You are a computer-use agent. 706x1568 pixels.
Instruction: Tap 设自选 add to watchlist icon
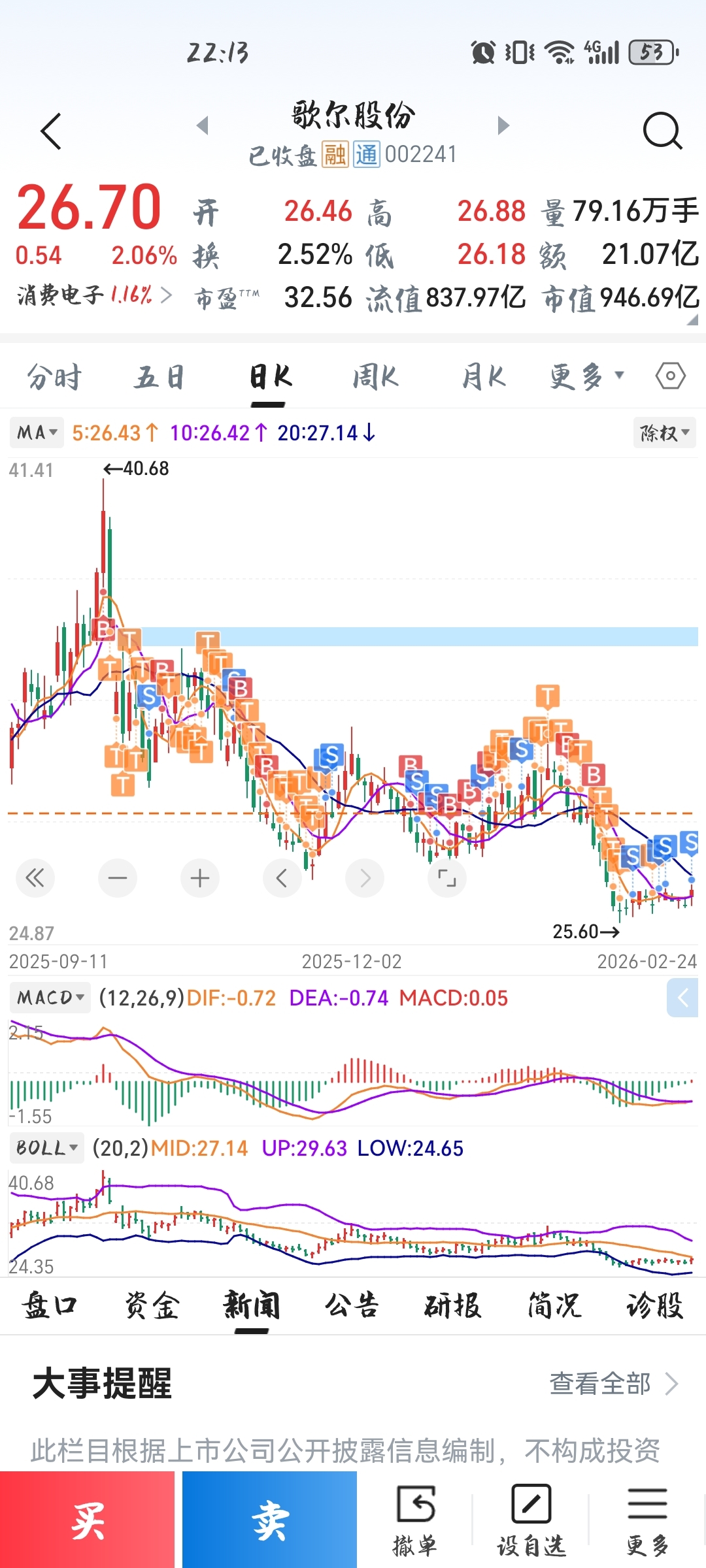tap(531, 1521)
